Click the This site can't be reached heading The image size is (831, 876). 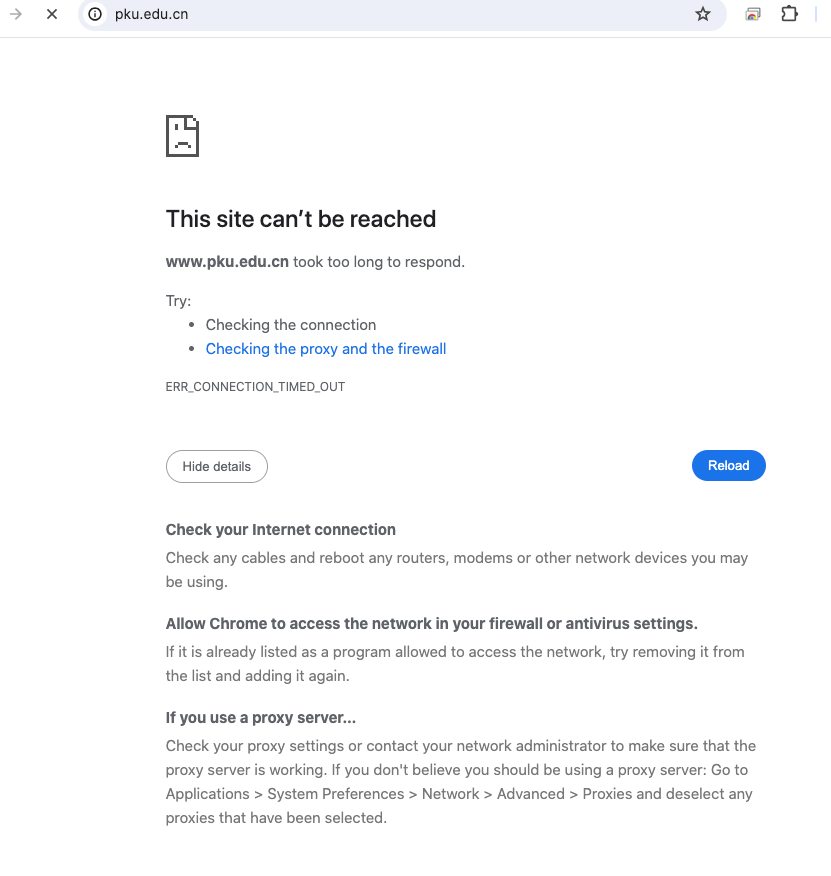(x=301, y=219)
